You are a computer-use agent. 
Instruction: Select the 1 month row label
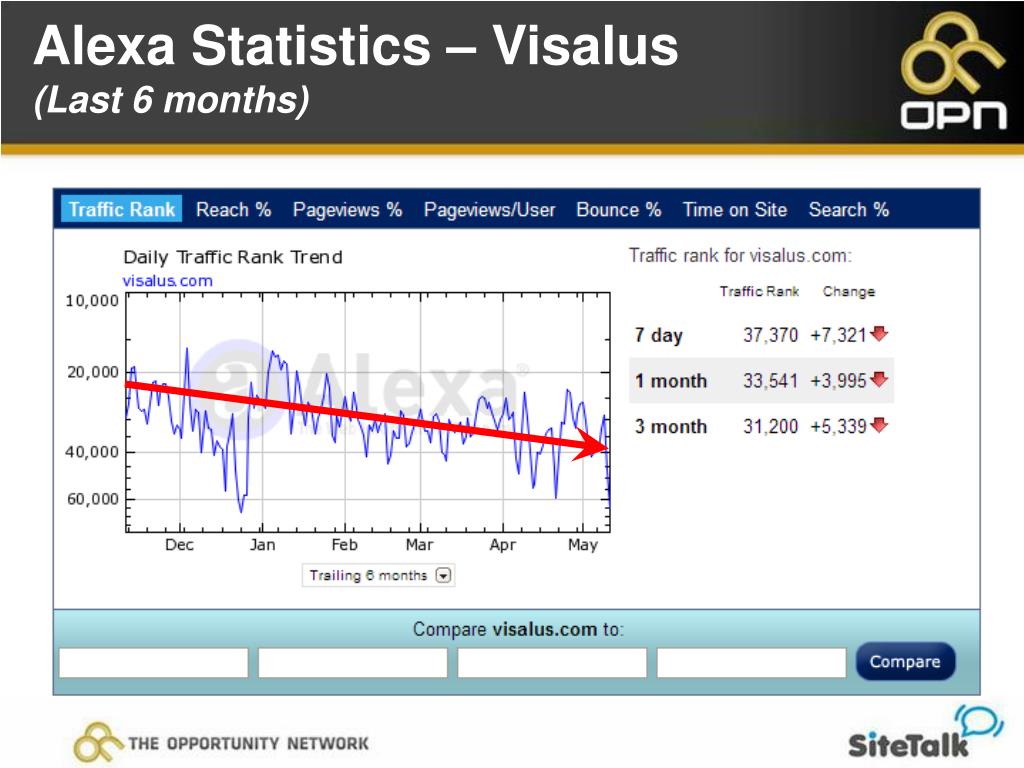pyautogui.click(x=671, y=381)
